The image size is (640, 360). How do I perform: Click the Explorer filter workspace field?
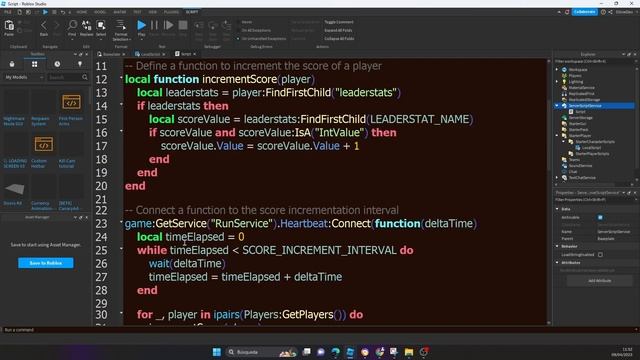594,62
